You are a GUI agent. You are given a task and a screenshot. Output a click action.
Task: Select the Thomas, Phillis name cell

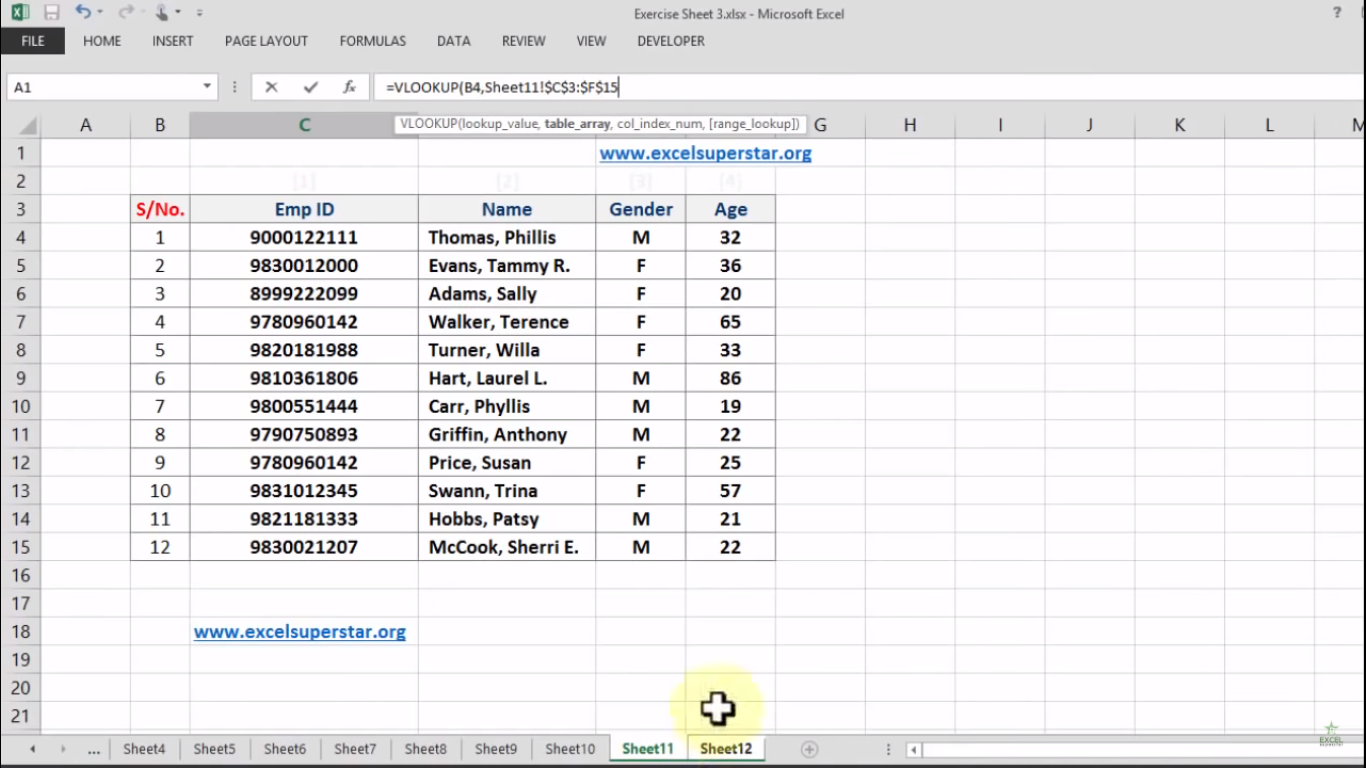[x=507, y=238]
